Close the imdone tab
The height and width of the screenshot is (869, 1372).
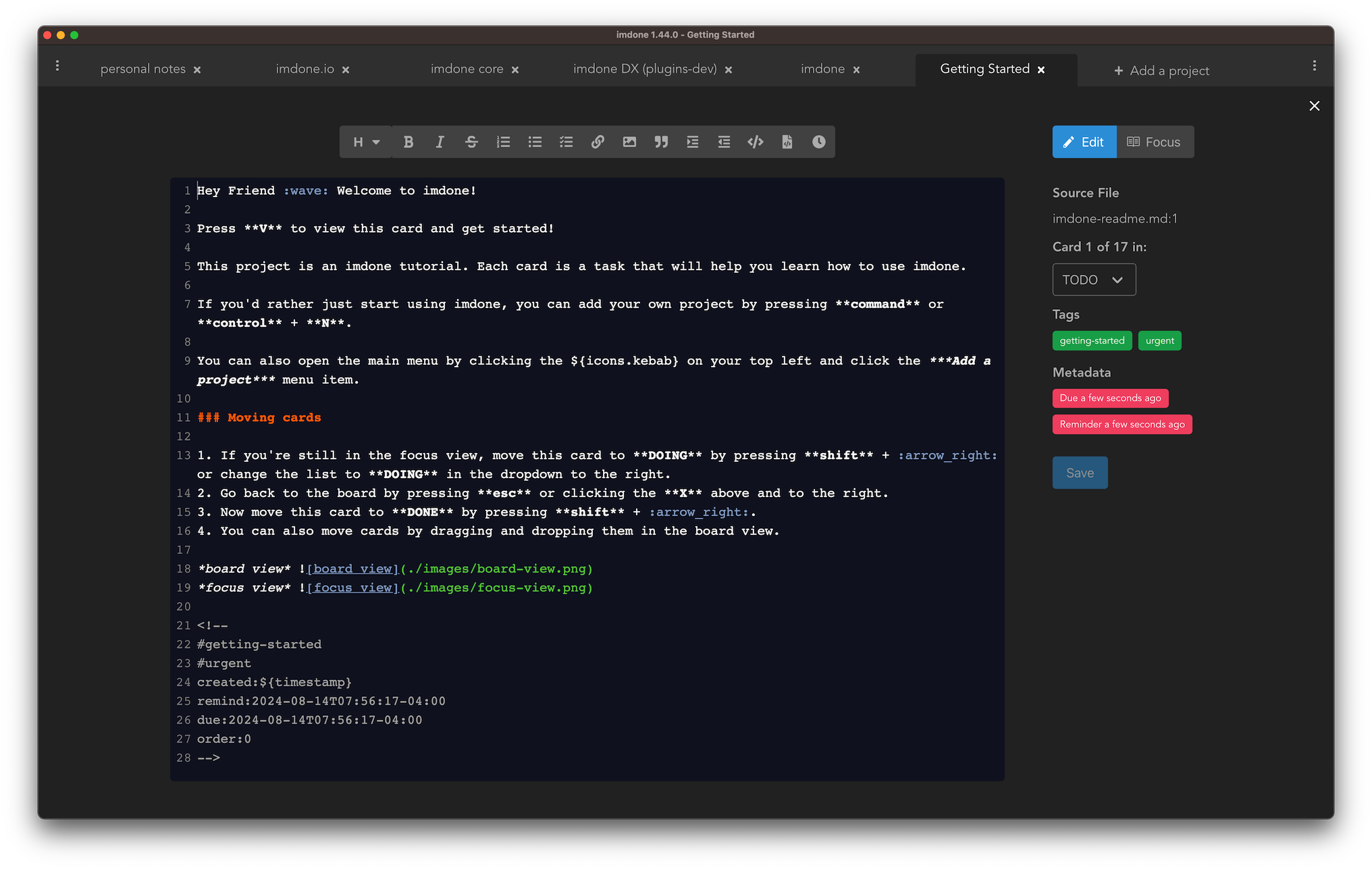pos(857,70)
